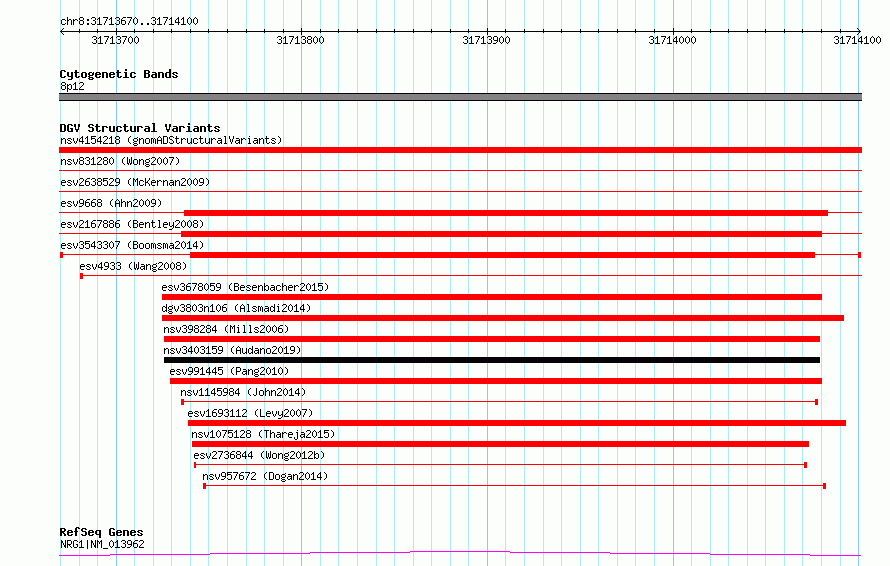Viewport: 890px width, 566px height.
Task: Click the red bar of esv3543307
Action: [x=502, y=255]
